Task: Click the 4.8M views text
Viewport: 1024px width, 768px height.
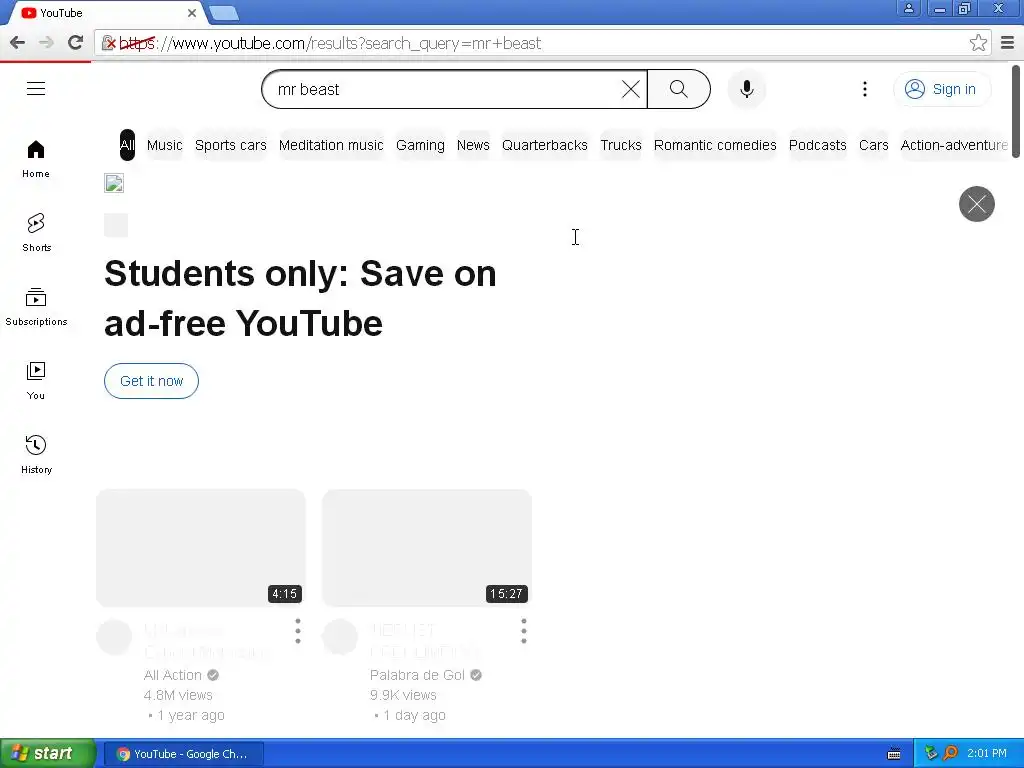Action: [178, 695]
